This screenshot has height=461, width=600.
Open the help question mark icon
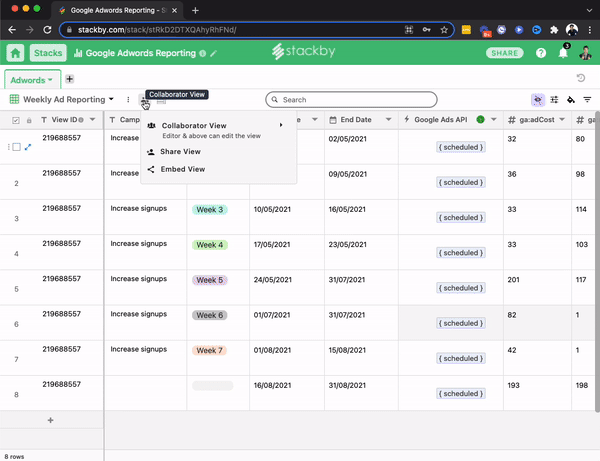[541, 53]
